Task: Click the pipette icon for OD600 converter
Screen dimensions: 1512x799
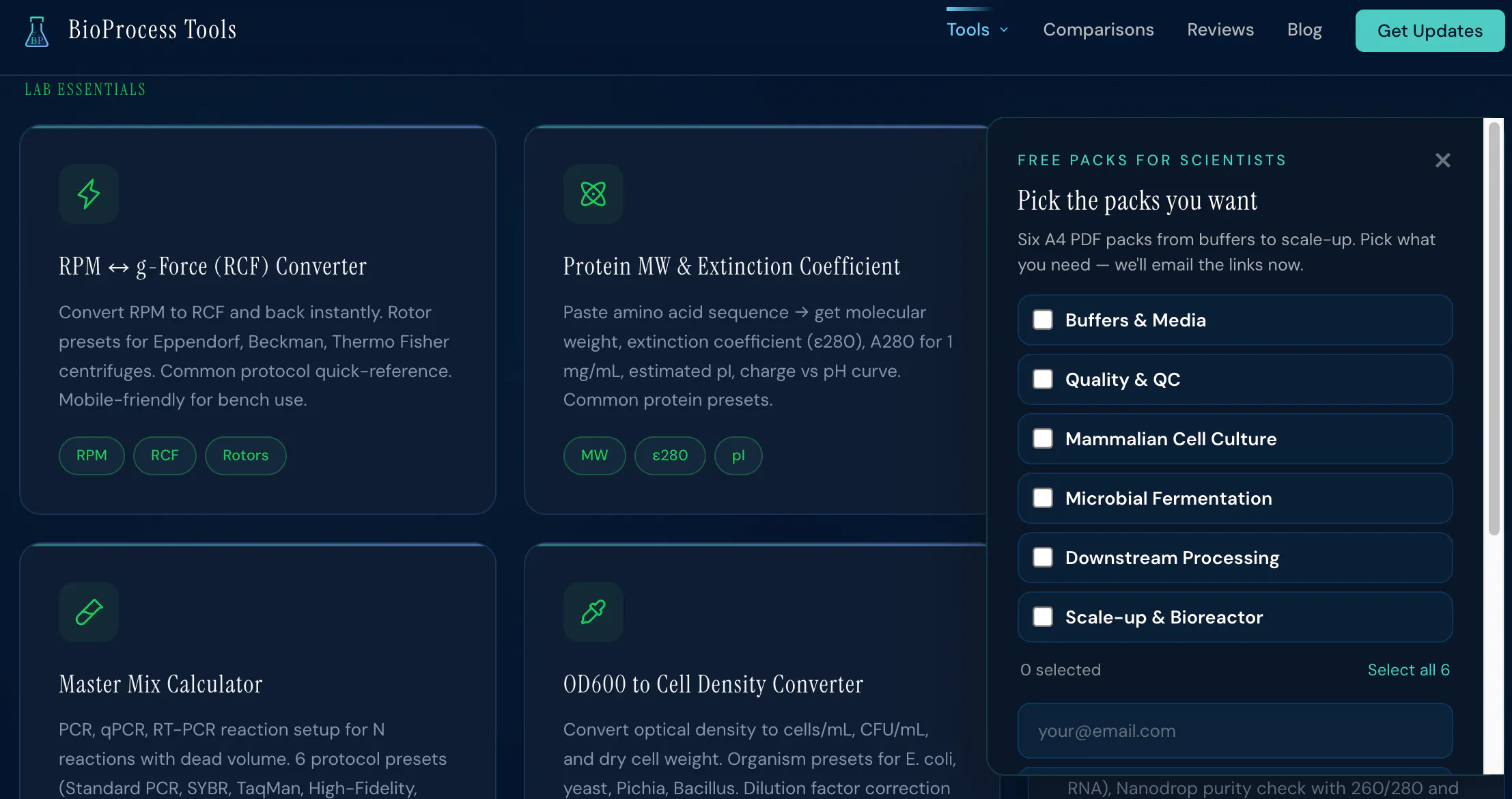Action: click(x=593, y=612)
